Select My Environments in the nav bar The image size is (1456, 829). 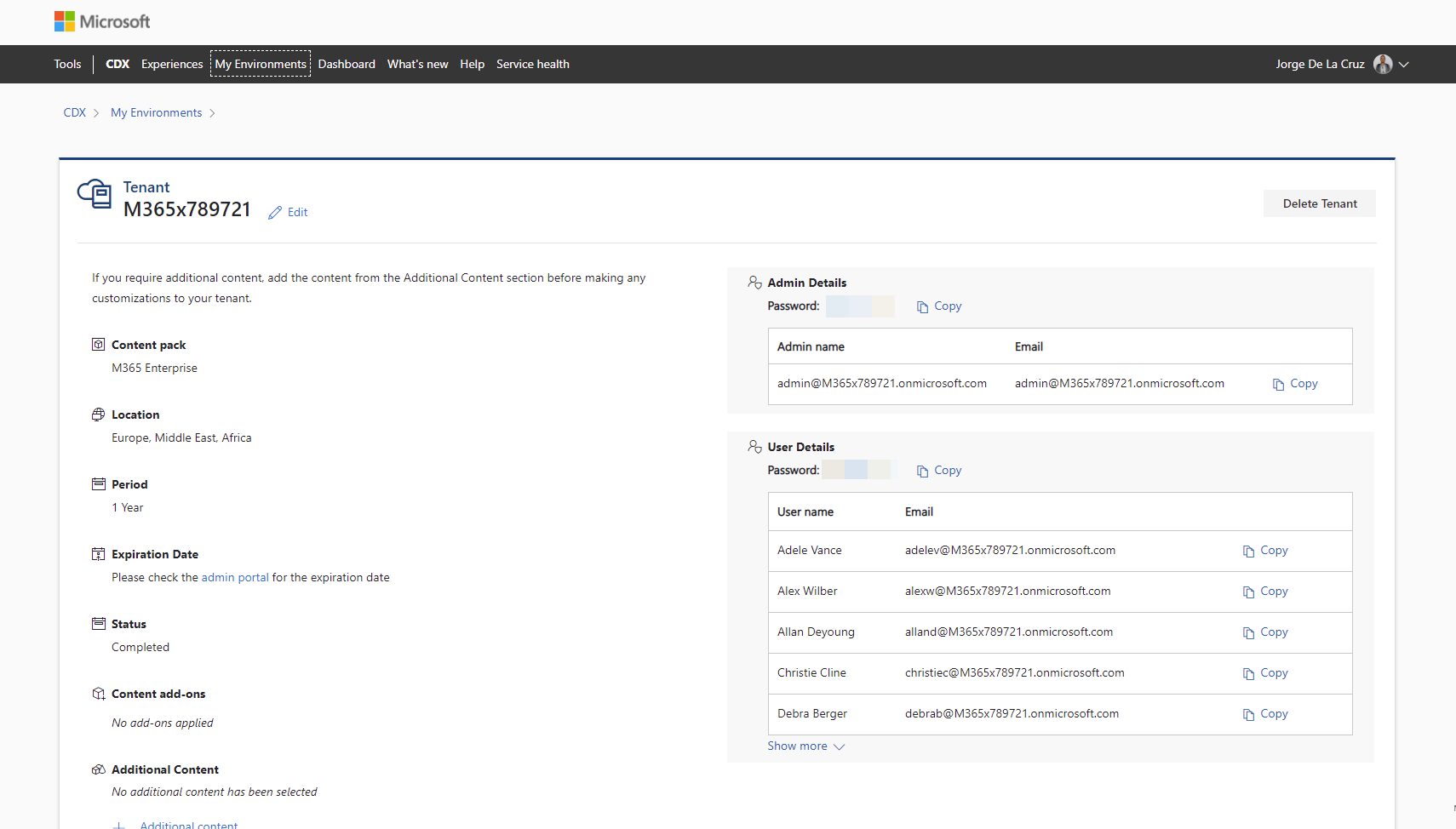(261, 64)
